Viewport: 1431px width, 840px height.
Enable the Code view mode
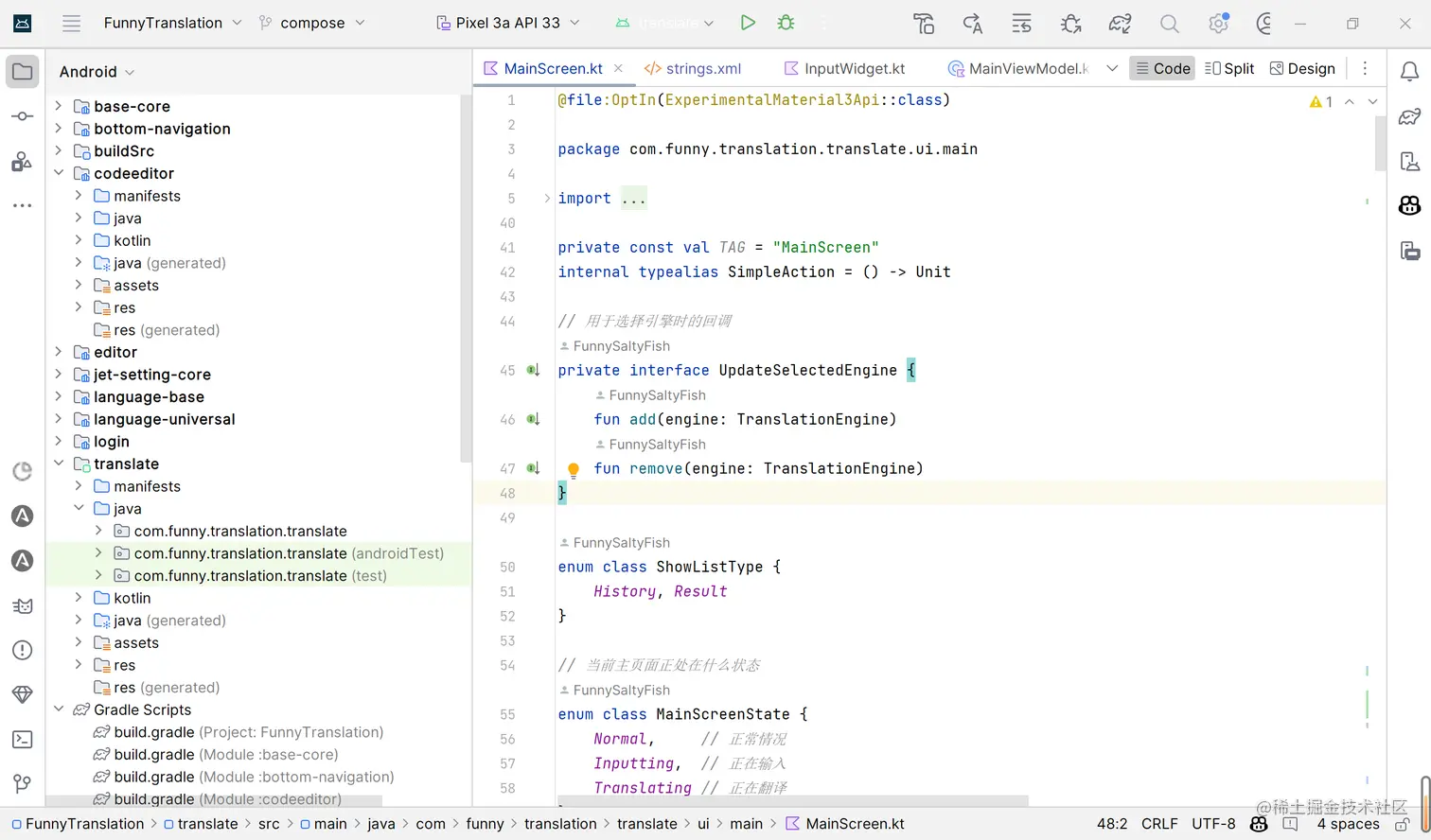[1162, 68]
